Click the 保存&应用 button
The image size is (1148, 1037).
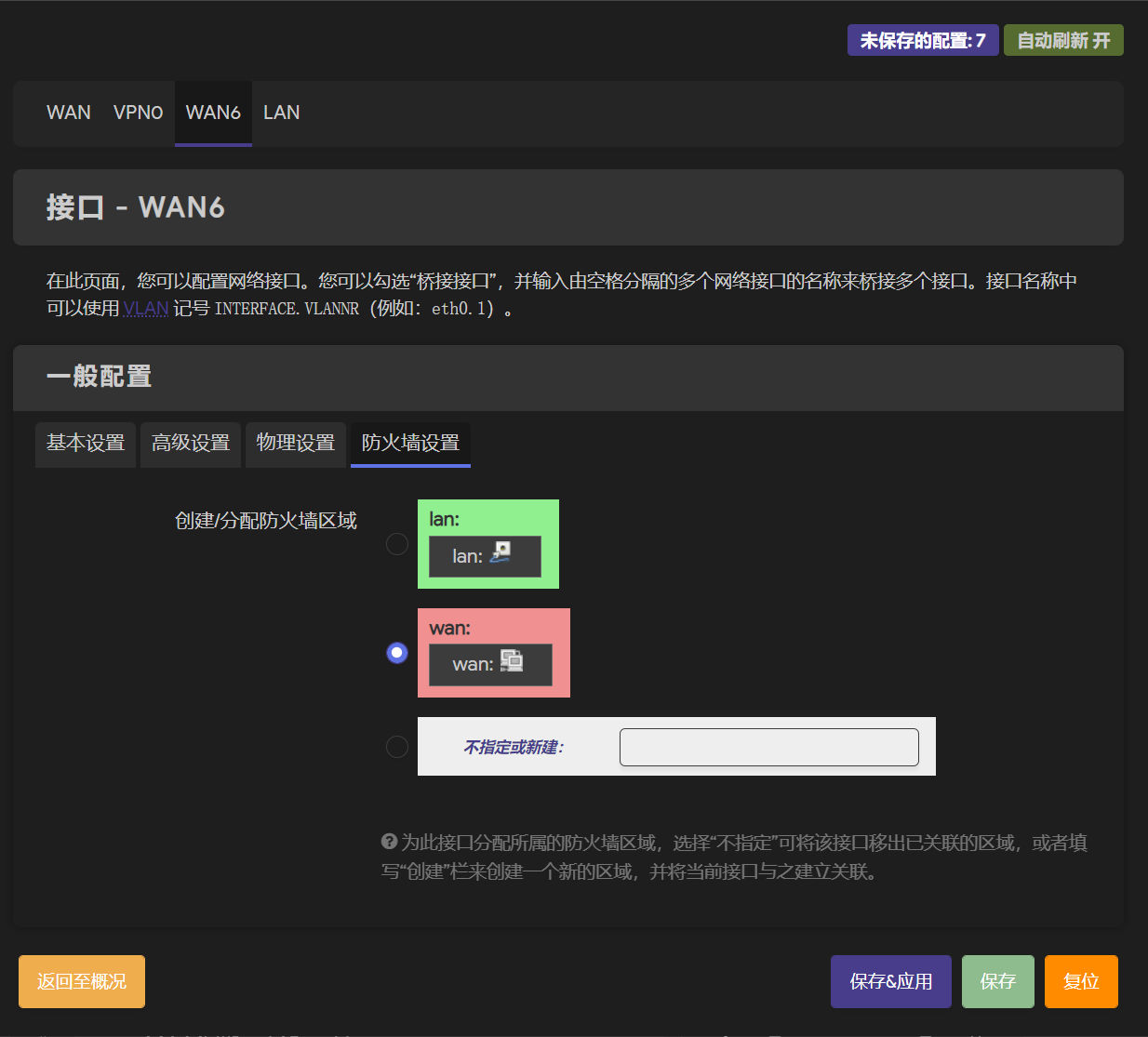[890, 981]
